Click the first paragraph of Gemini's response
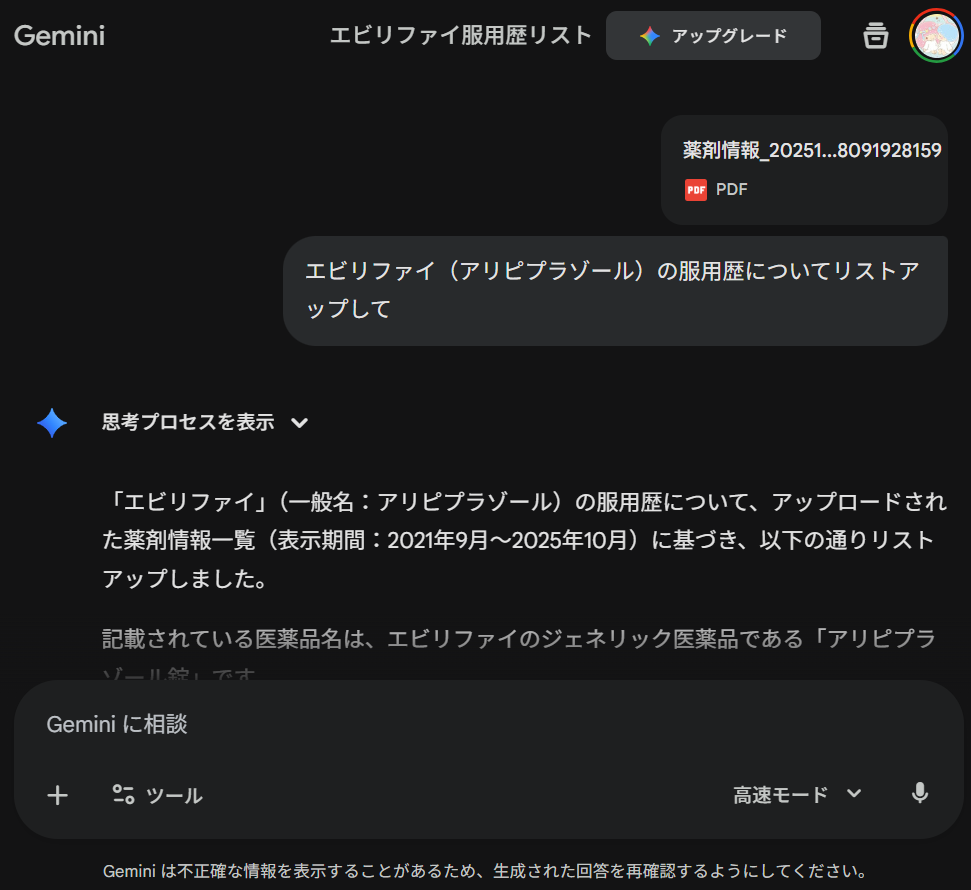Viewport: 971px width, 890px height. tap(518, 540)
